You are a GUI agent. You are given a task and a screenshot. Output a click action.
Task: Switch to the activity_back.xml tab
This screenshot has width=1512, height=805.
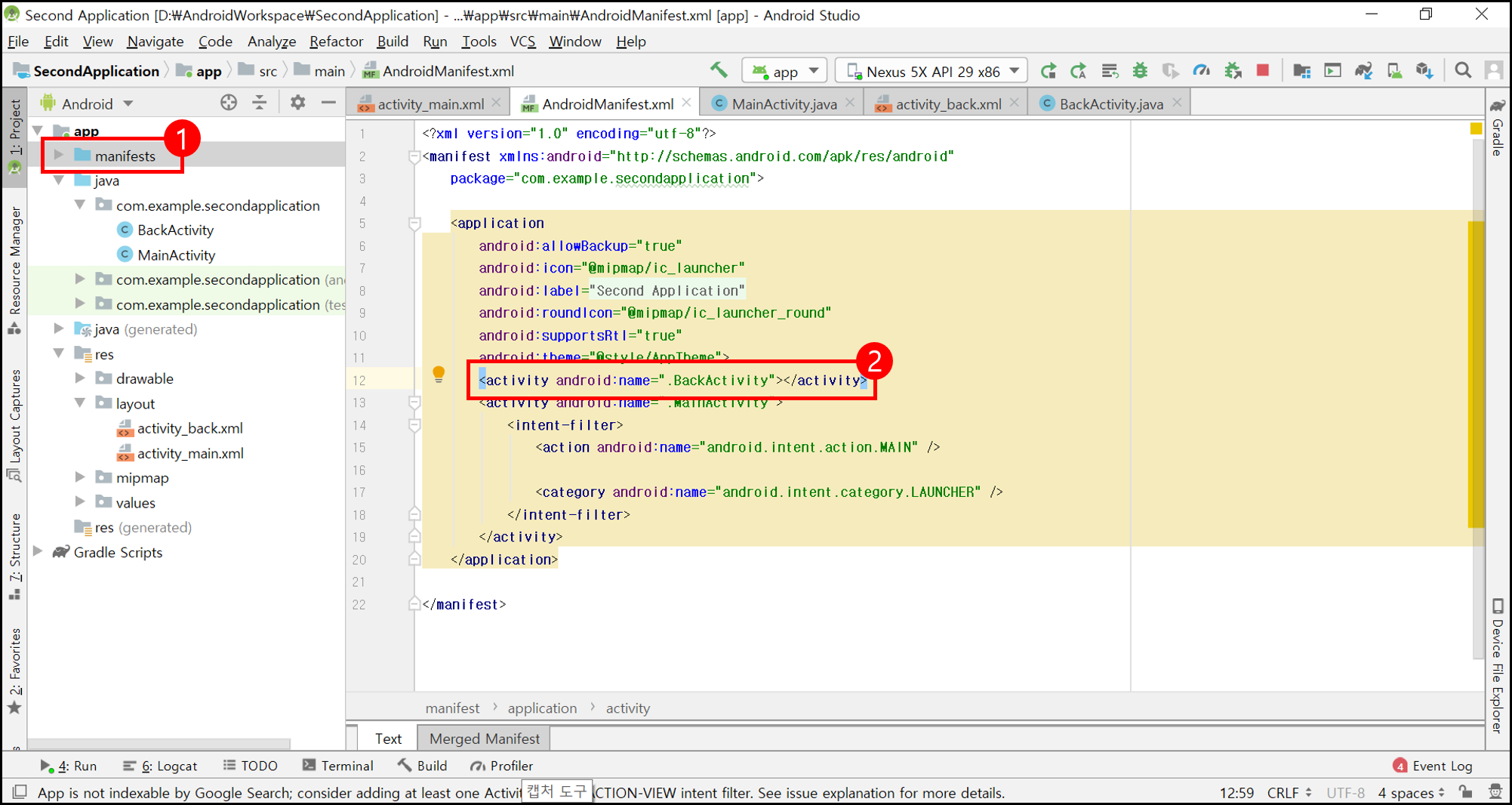tap(947, 104)
